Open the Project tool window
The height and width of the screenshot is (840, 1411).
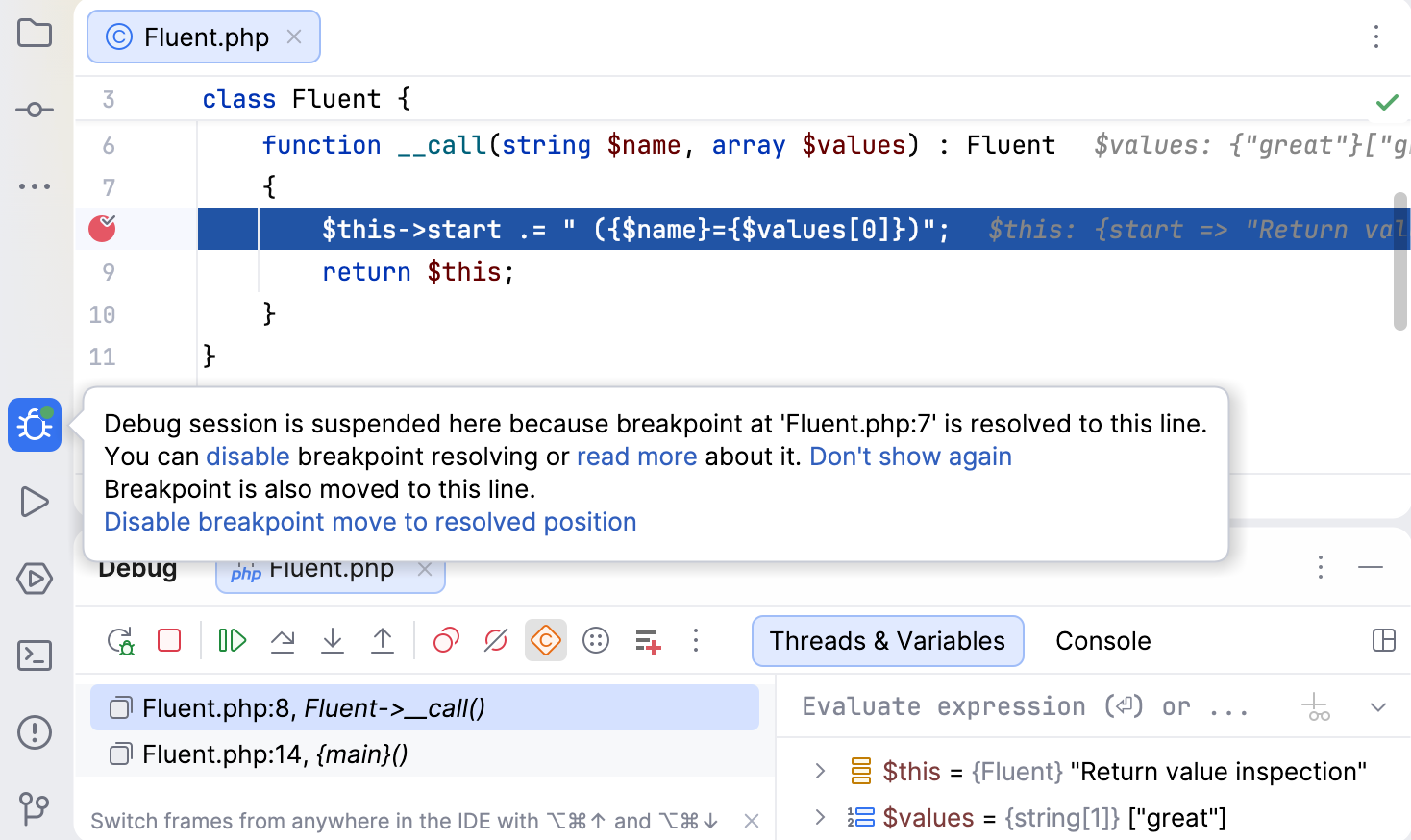click(x=35, y=33)
